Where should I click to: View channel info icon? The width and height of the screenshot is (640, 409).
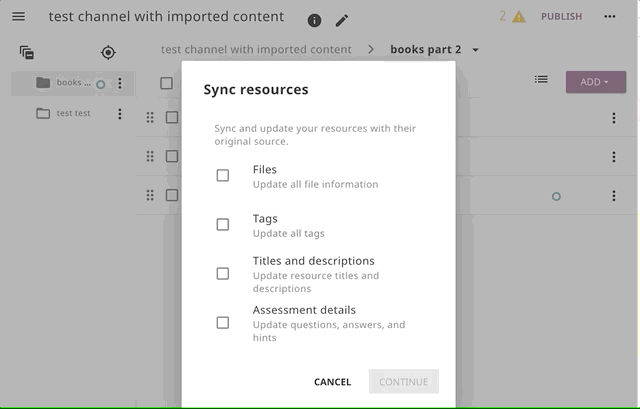coord(314,20)
